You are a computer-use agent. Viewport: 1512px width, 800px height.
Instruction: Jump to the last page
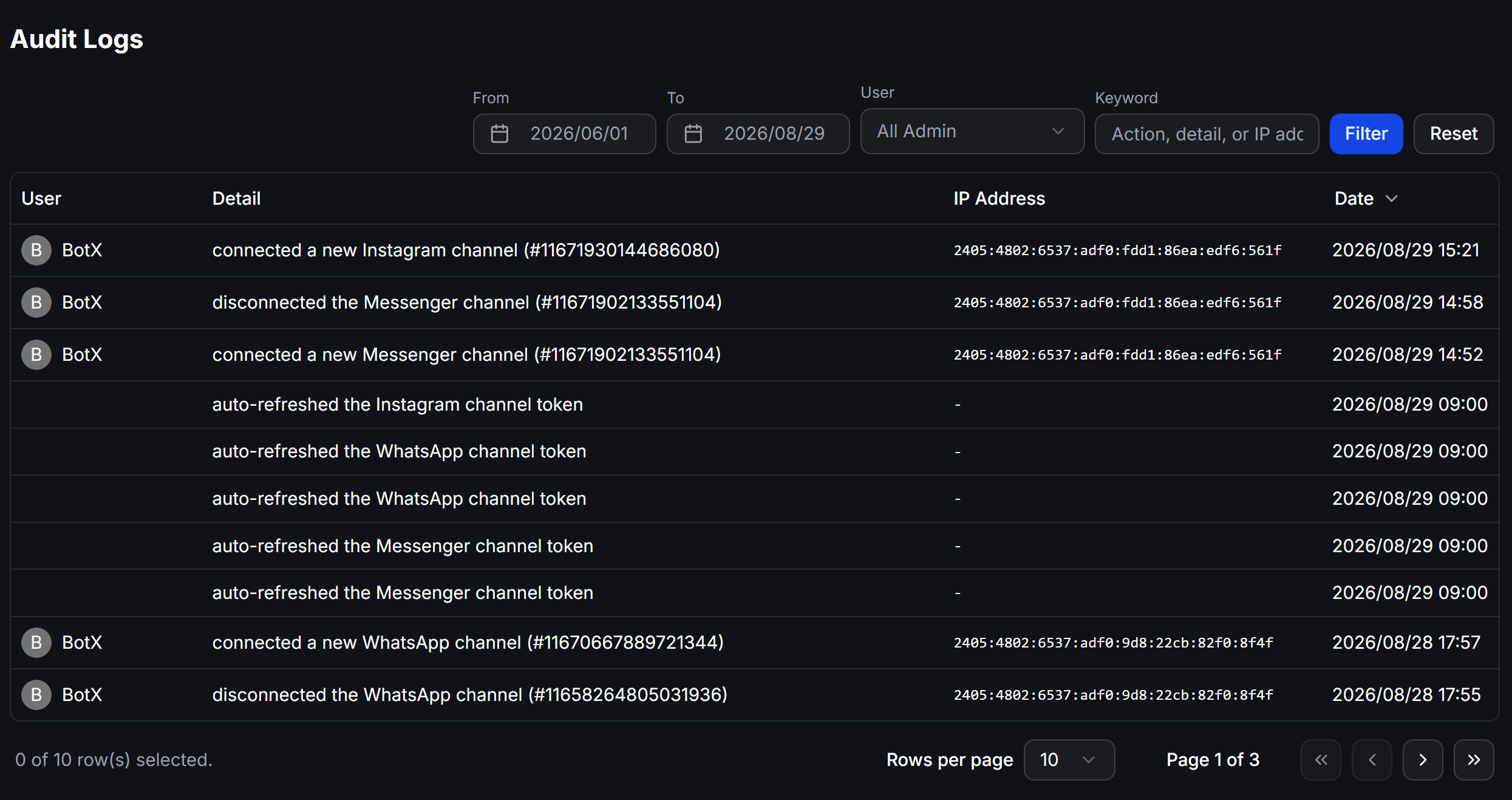click(1474, 759)
